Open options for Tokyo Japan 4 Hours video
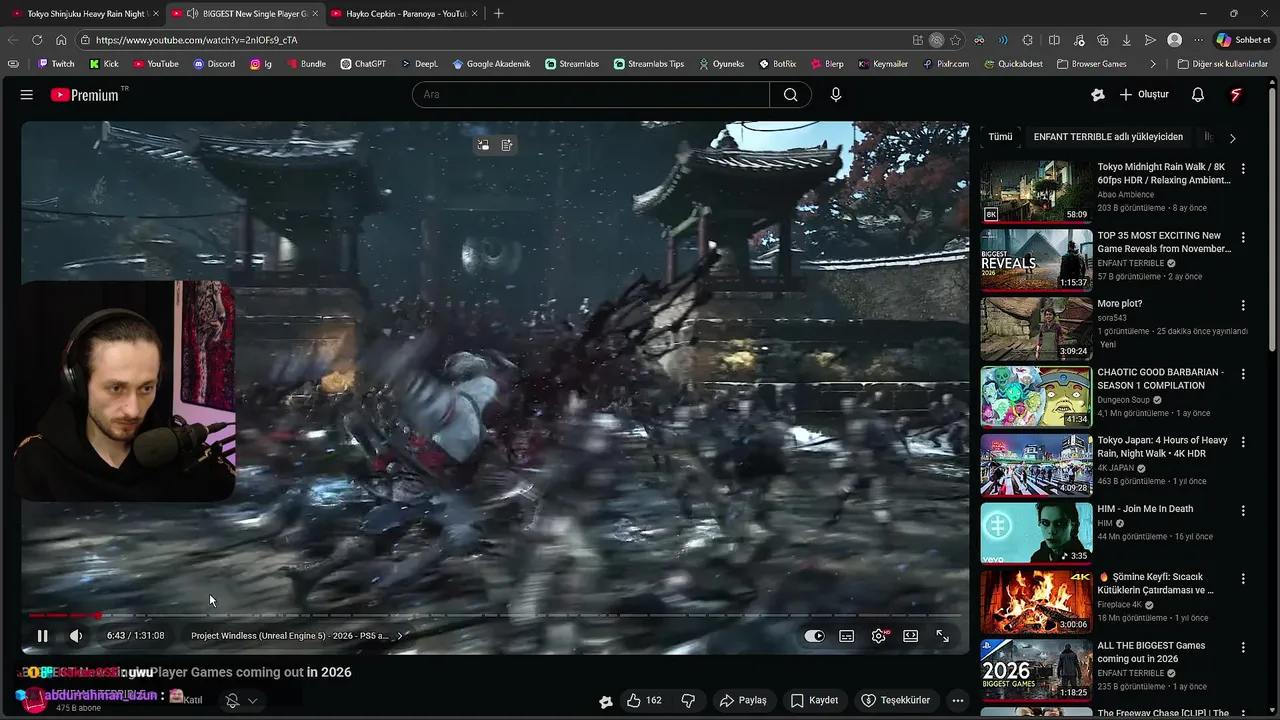 point(1243,442)
